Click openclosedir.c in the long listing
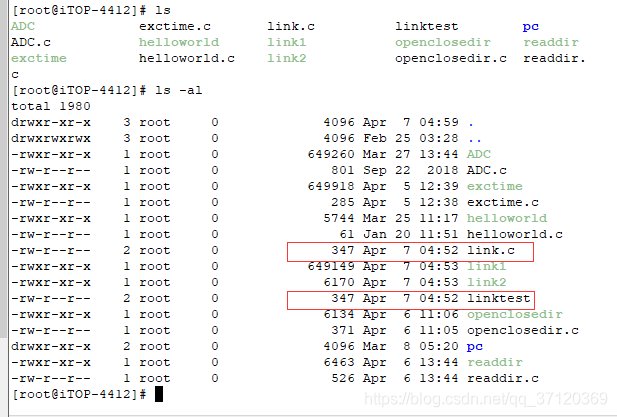Viewport: 617px width, 417px height. click(523, 330)
